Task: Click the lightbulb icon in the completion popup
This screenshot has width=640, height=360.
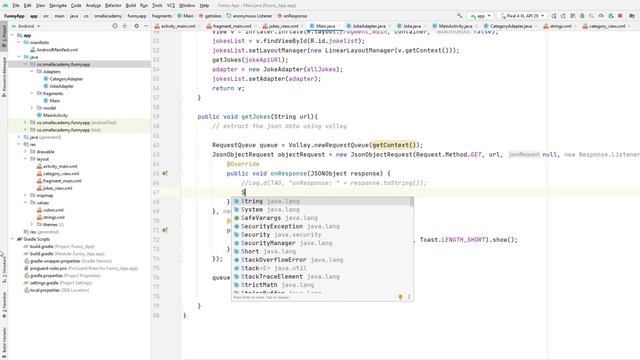Action: (x=400, y=297)
